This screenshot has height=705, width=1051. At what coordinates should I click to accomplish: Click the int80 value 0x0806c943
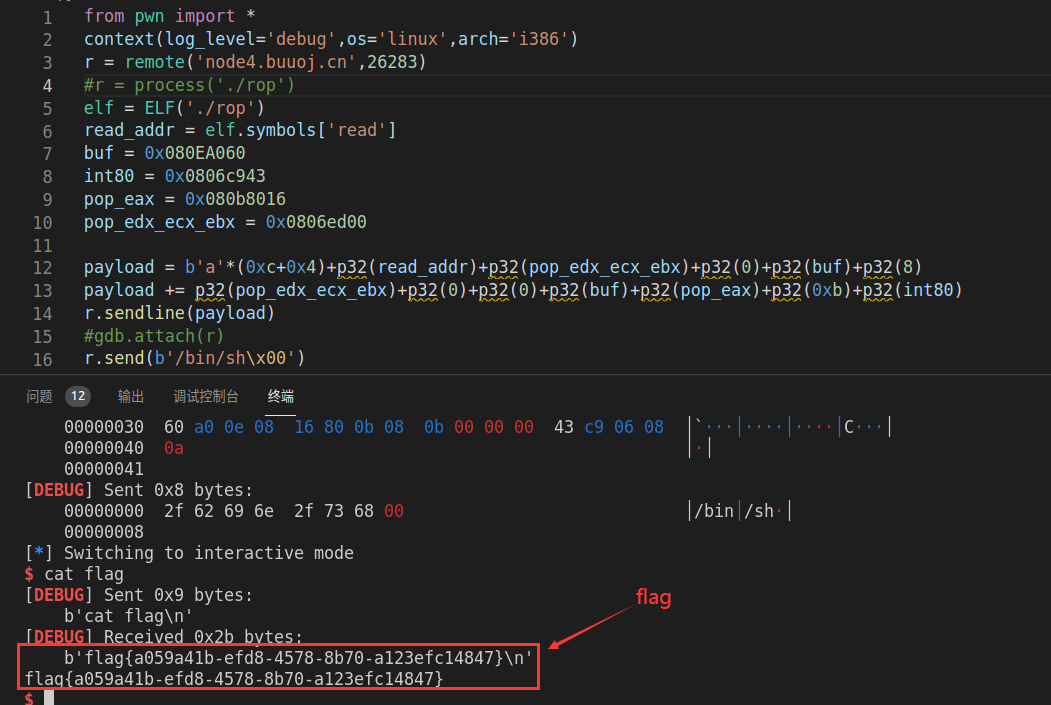tap(215, 176)
